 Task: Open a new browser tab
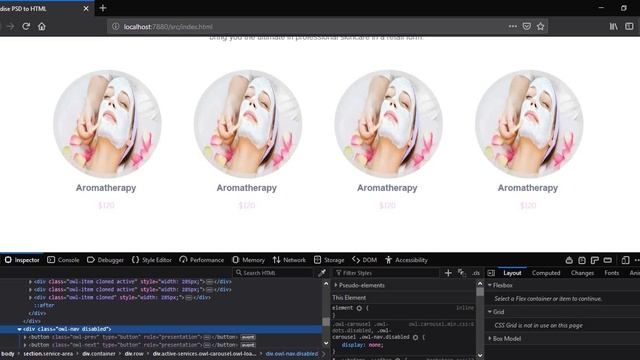click(x=102, y=8)
